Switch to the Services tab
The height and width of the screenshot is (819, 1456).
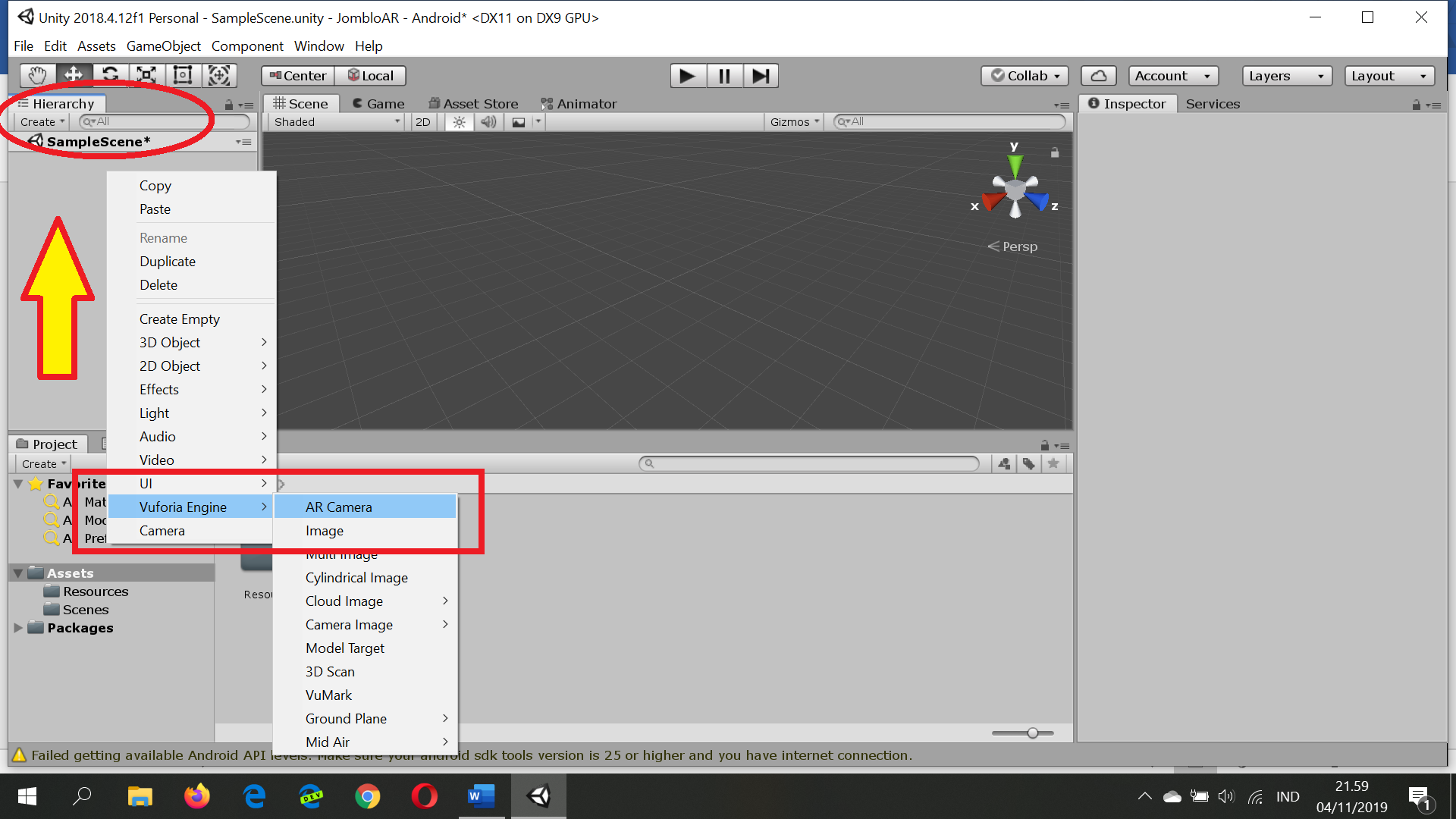point(1213,104)
